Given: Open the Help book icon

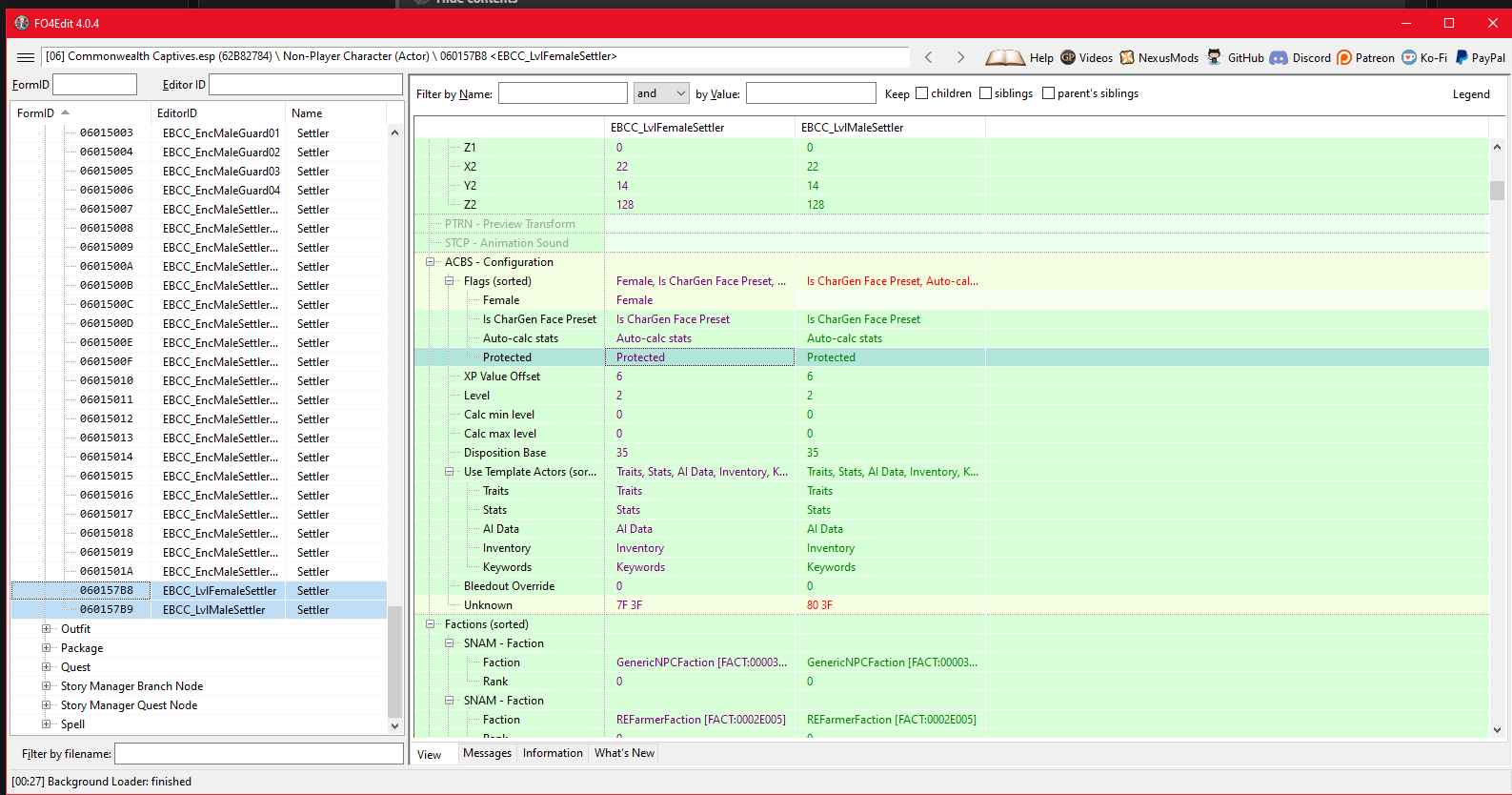Looking at the screenshot, I should tap(1005, 57).
